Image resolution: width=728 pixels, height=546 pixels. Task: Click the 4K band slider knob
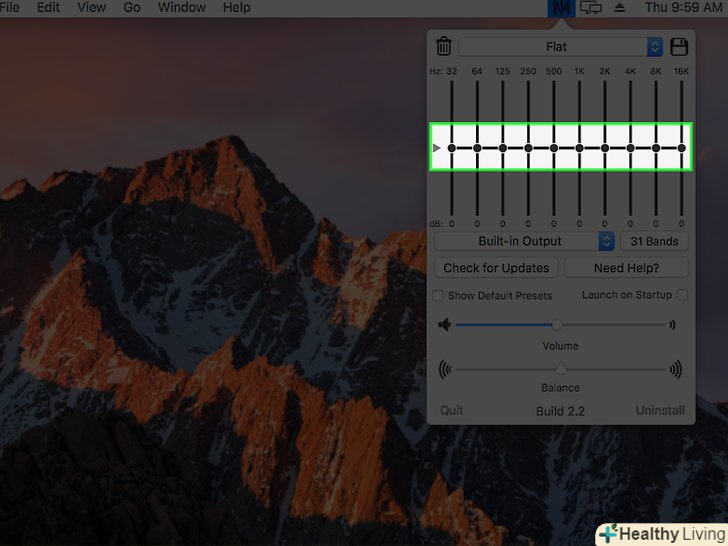point(630,148)
